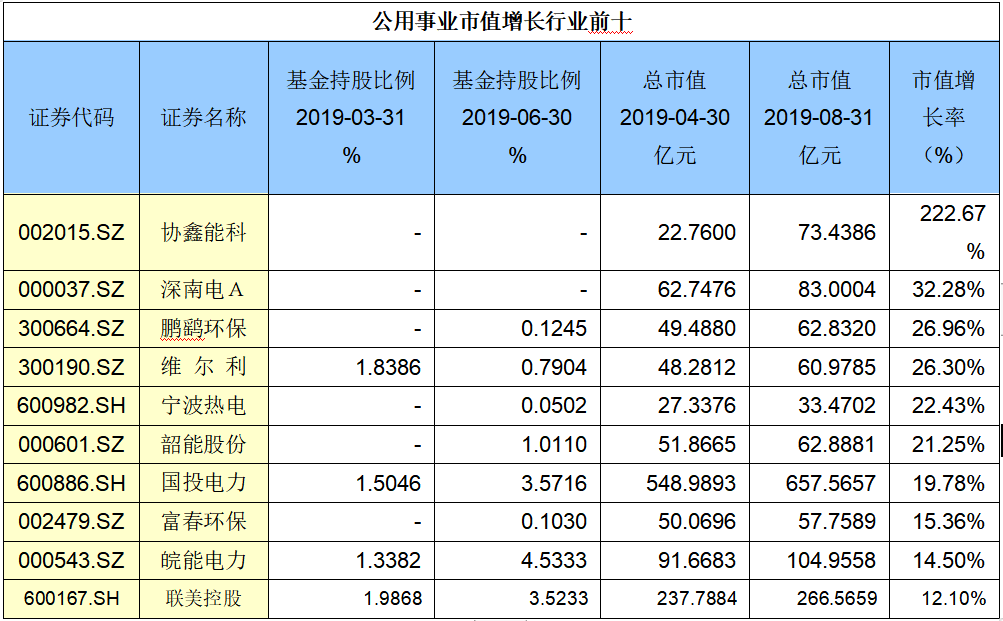
Task: Select code cell 000037.SZ
Action: coord(72,290)
